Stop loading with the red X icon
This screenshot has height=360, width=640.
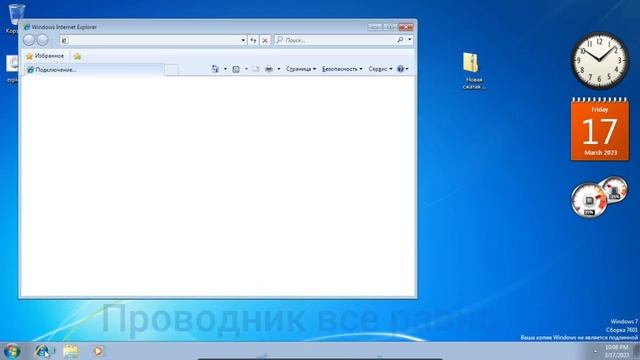(x=265, y=40)
